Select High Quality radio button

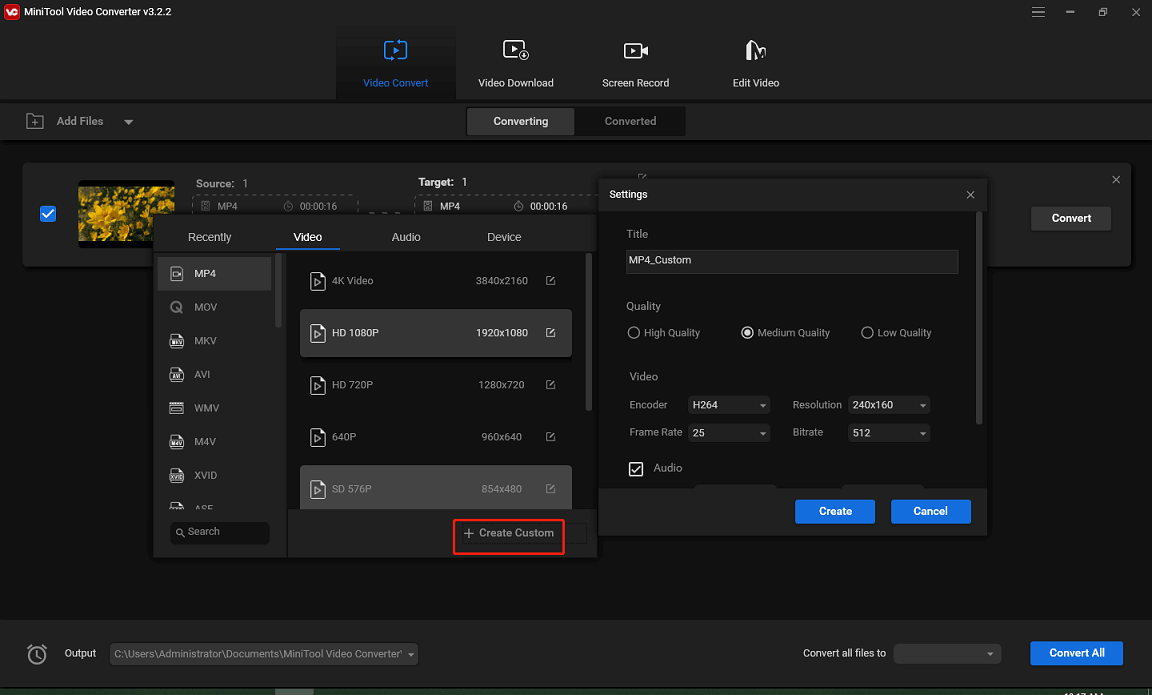click(x=633, y=333)
